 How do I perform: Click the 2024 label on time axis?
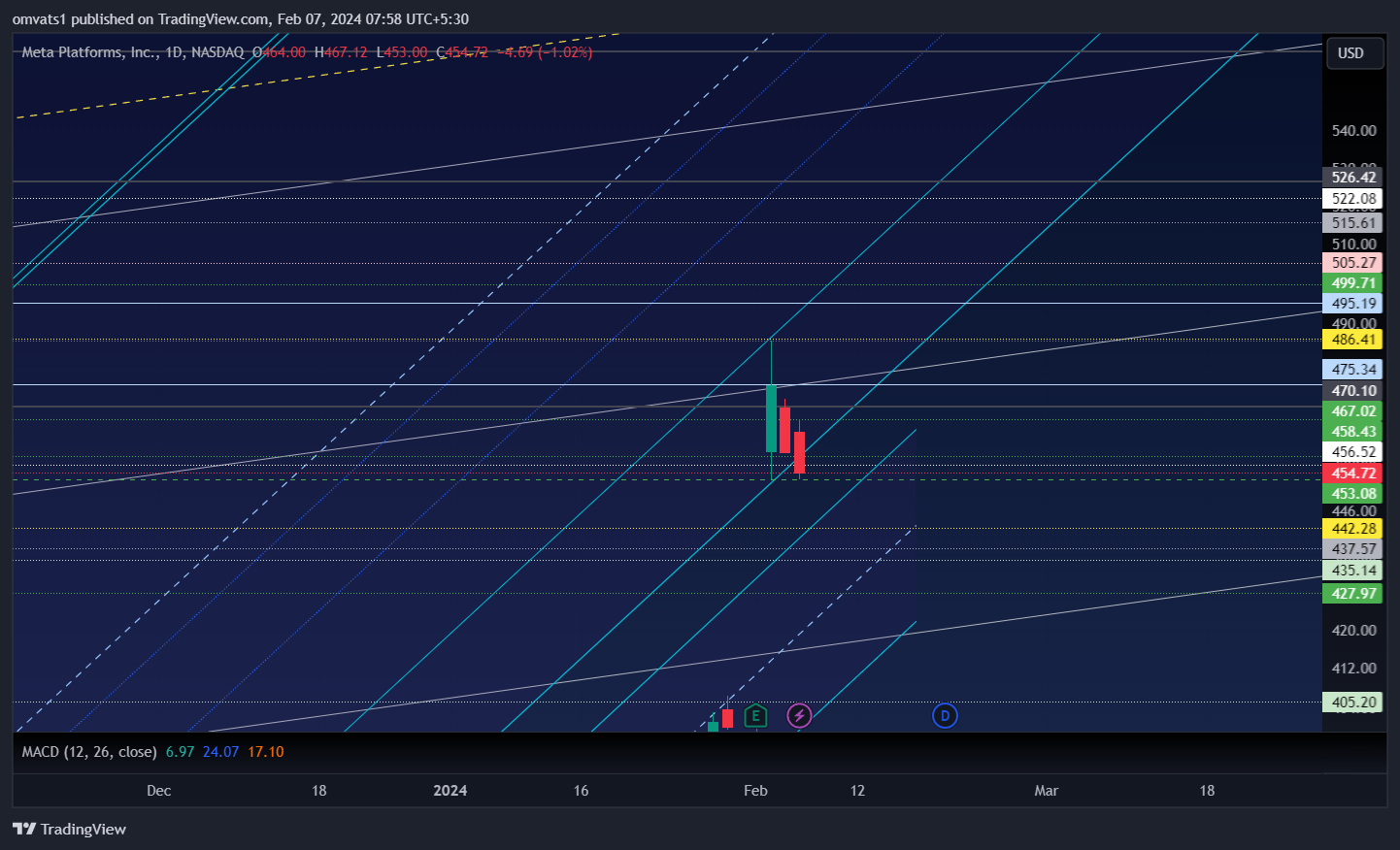[x=450, y=791]
